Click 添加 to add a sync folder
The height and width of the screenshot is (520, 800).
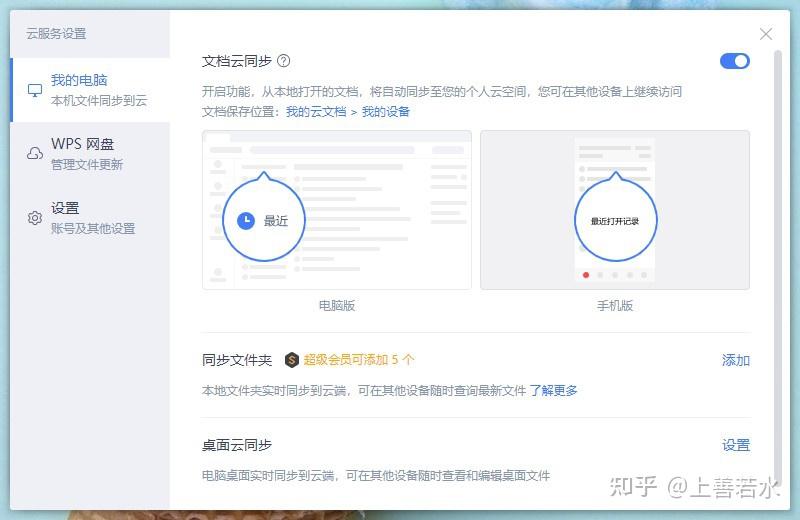tap(736, 360)
